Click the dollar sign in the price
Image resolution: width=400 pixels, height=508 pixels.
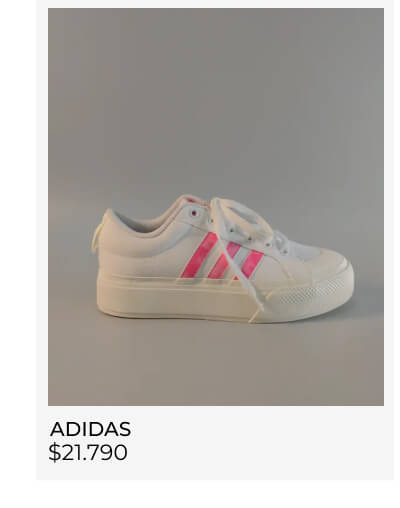(x=54, y=452)
